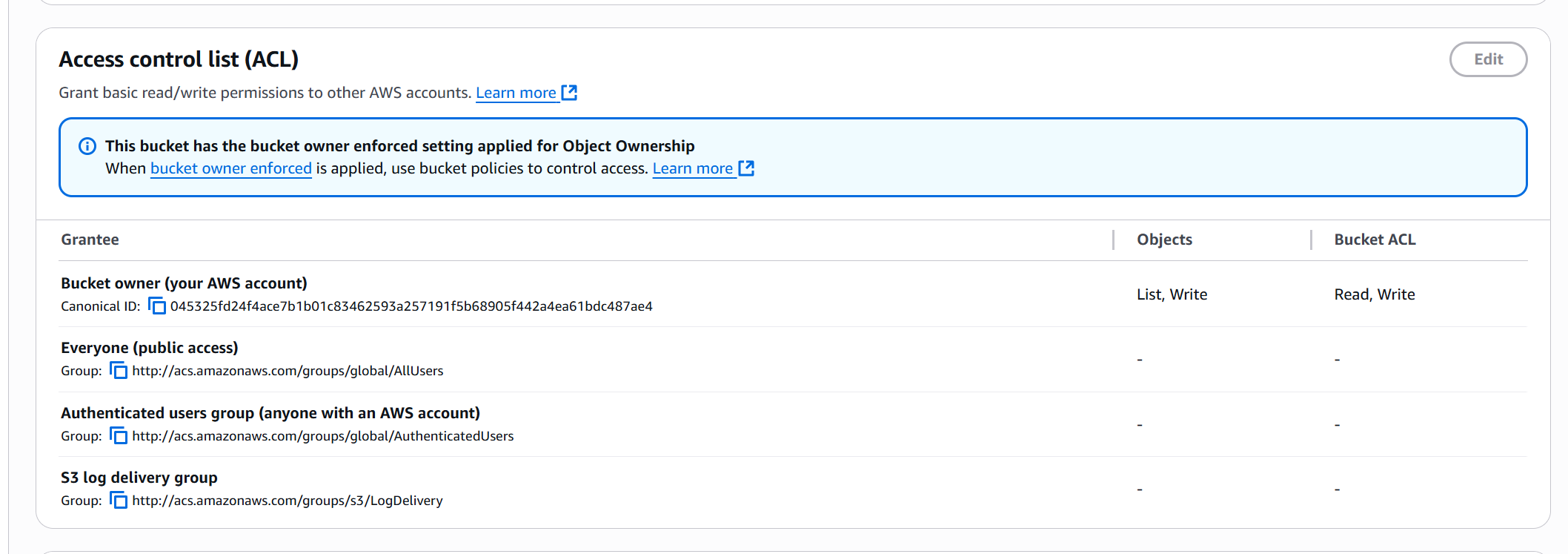Click the Authenticated users group row title
The width and height of the screenshot is (1568, 554).
[x=270, y=413]
